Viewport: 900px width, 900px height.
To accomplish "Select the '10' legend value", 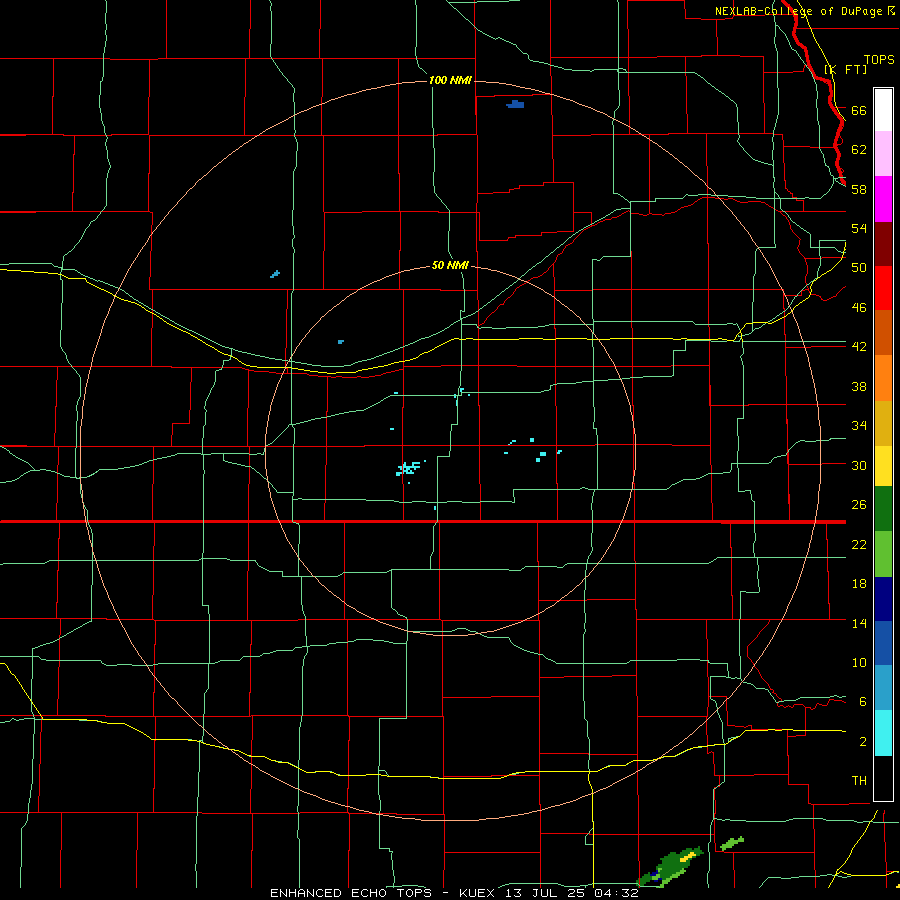I will (859, 663).
